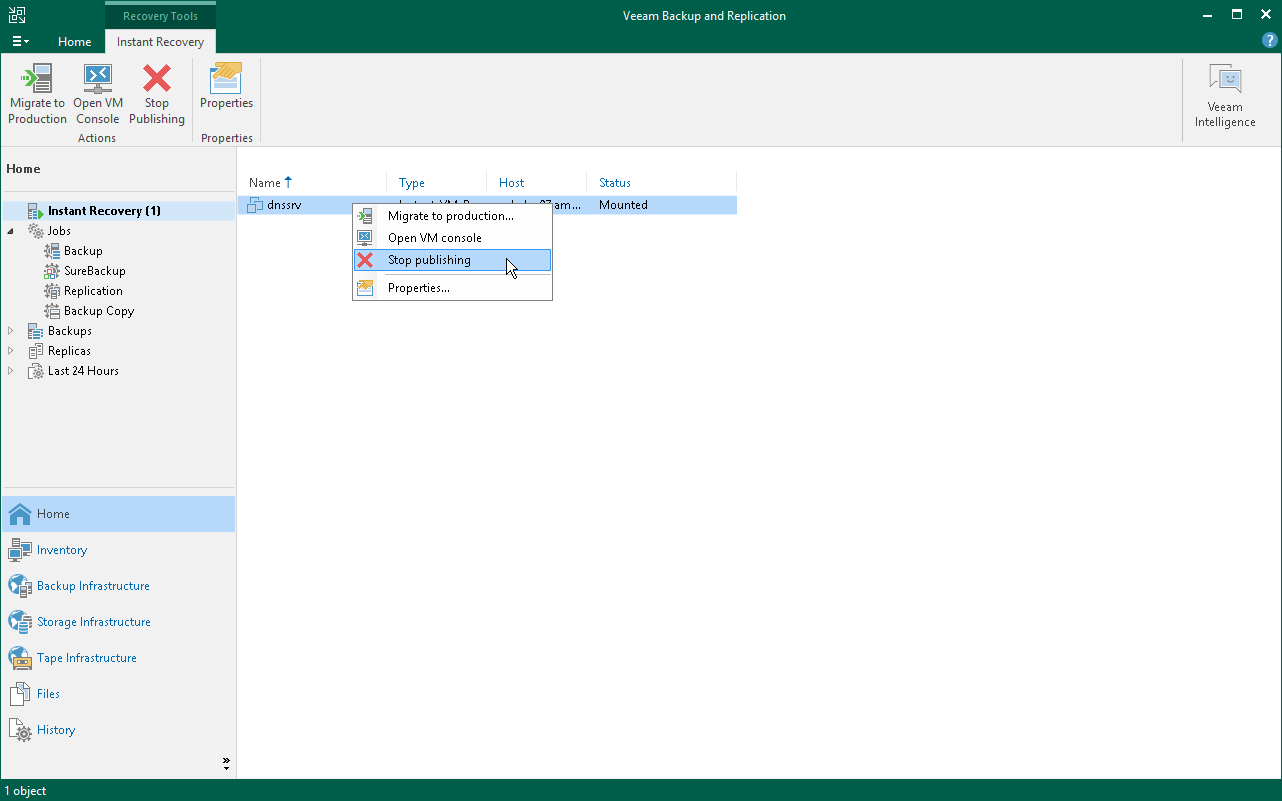The image size is (1282, 801).
Task: Collapse the Jobs tree node
Action: (x=10, y=230)
